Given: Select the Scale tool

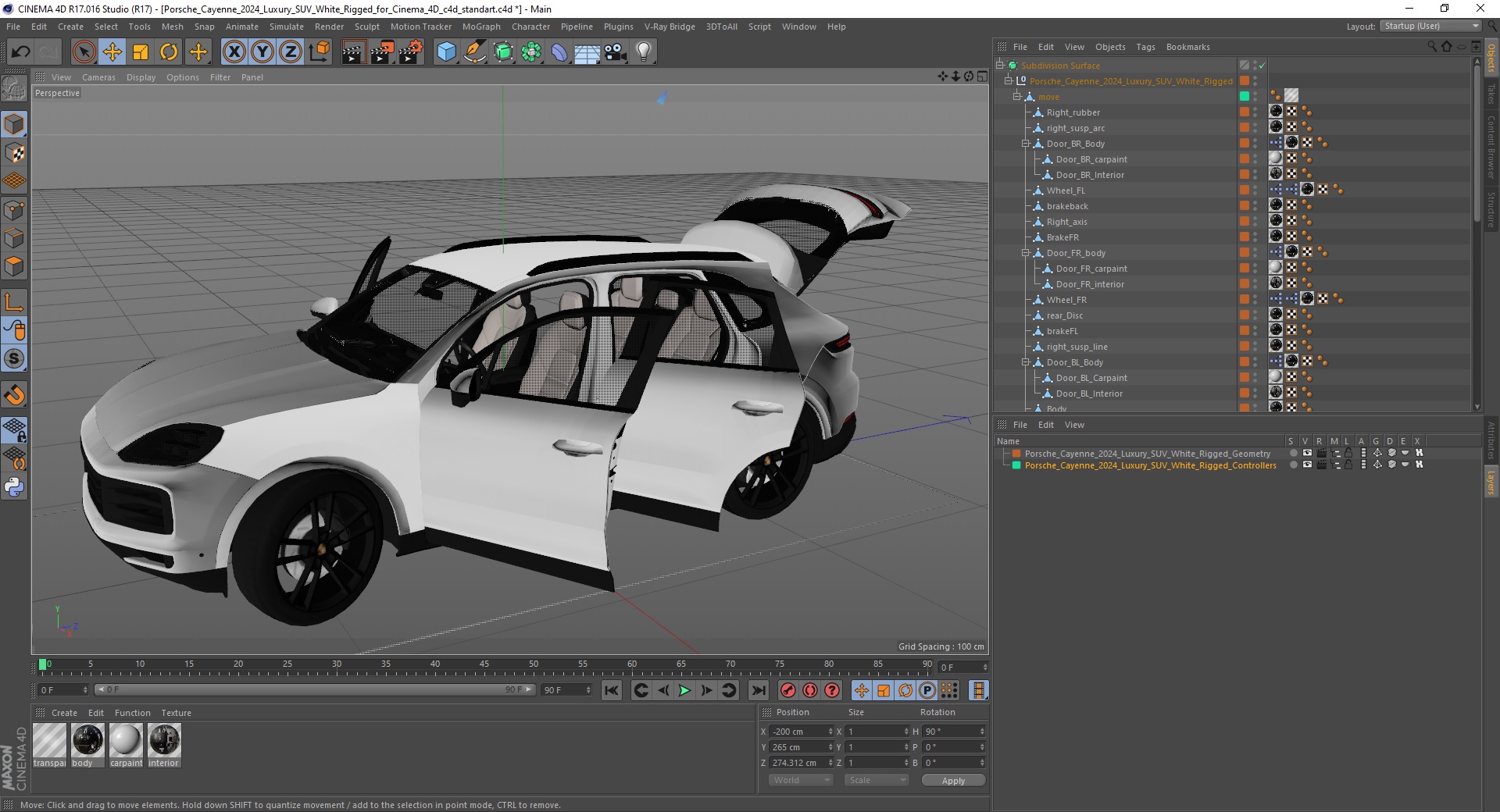Looking at the screenshot, I should point(141,52).
